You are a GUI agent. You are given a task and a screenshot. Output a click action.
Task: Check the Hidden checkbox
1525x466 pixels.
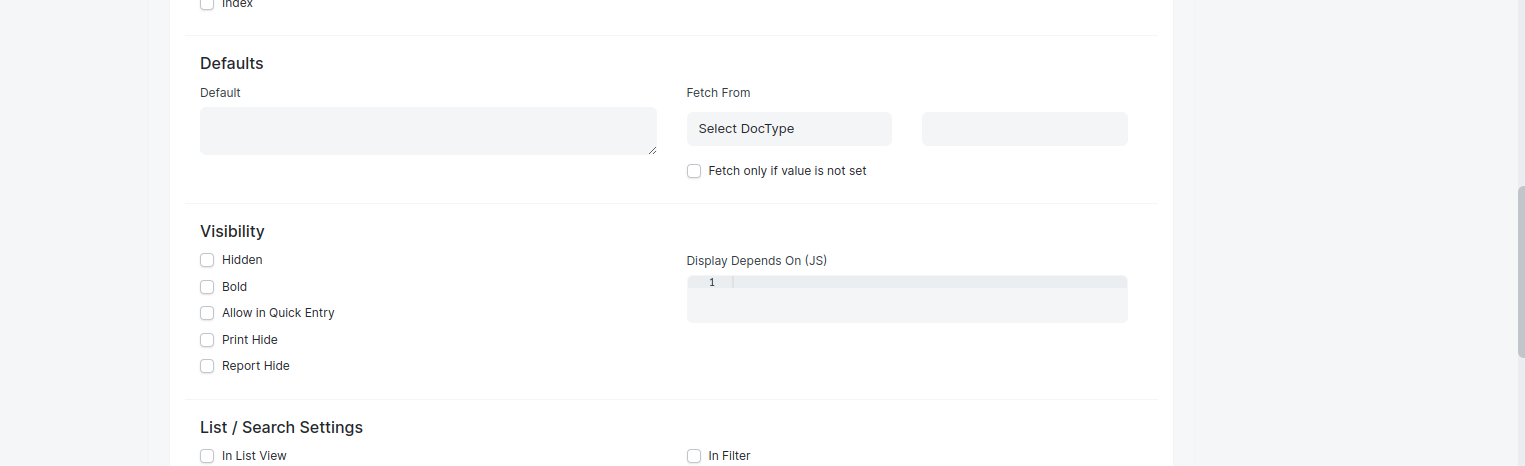coord(207,260)
